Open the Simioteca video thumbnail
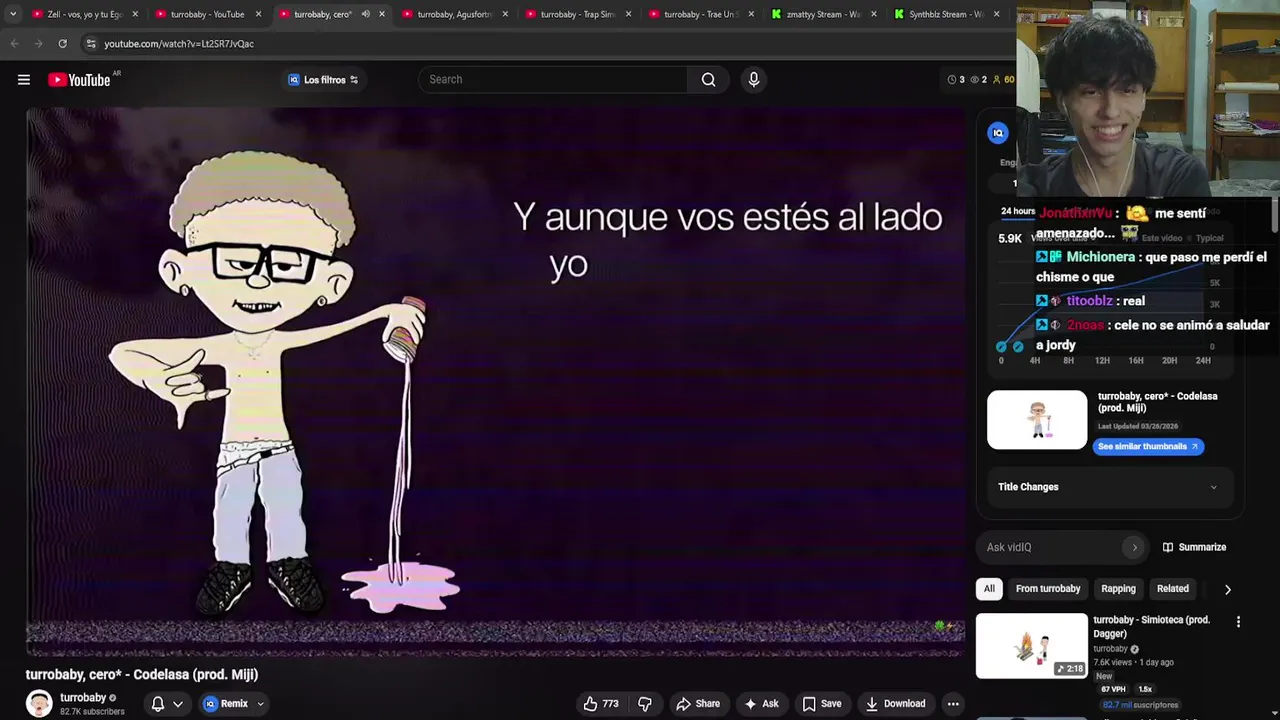Screen dimensions: 1280x720 pos(1031,646)
